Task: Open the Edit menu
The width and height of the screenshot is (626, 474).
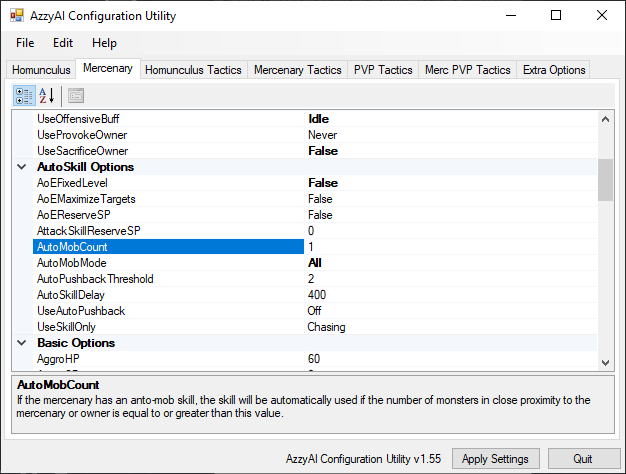Action: click(x=63, y=43)
